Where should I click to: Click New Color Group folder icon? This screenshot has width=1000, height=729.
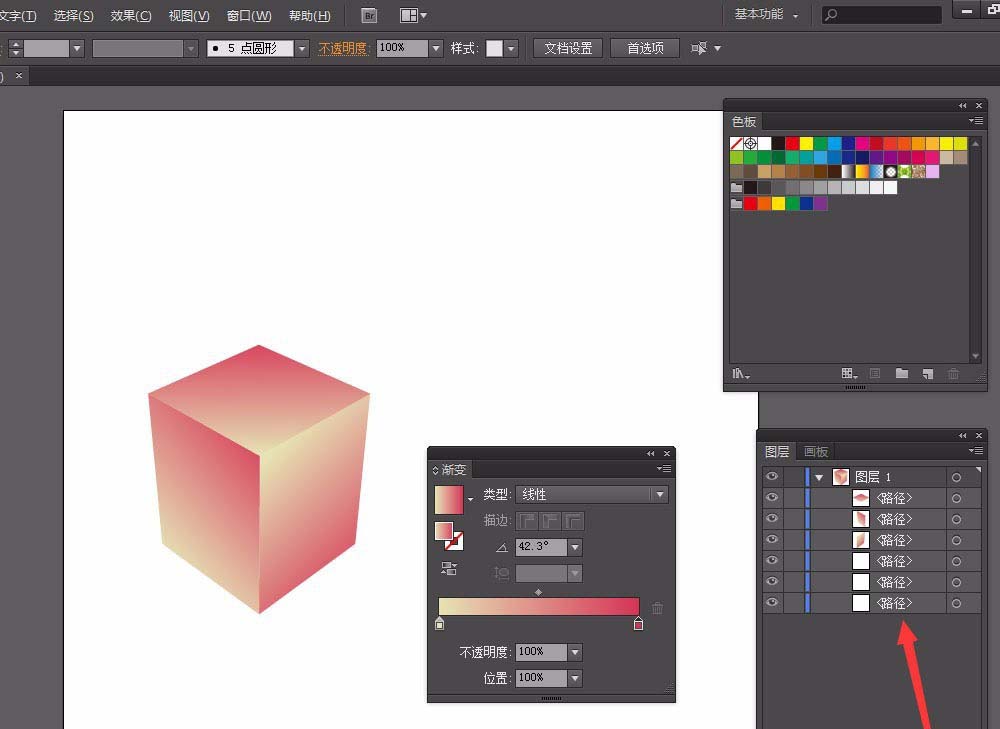902,373
